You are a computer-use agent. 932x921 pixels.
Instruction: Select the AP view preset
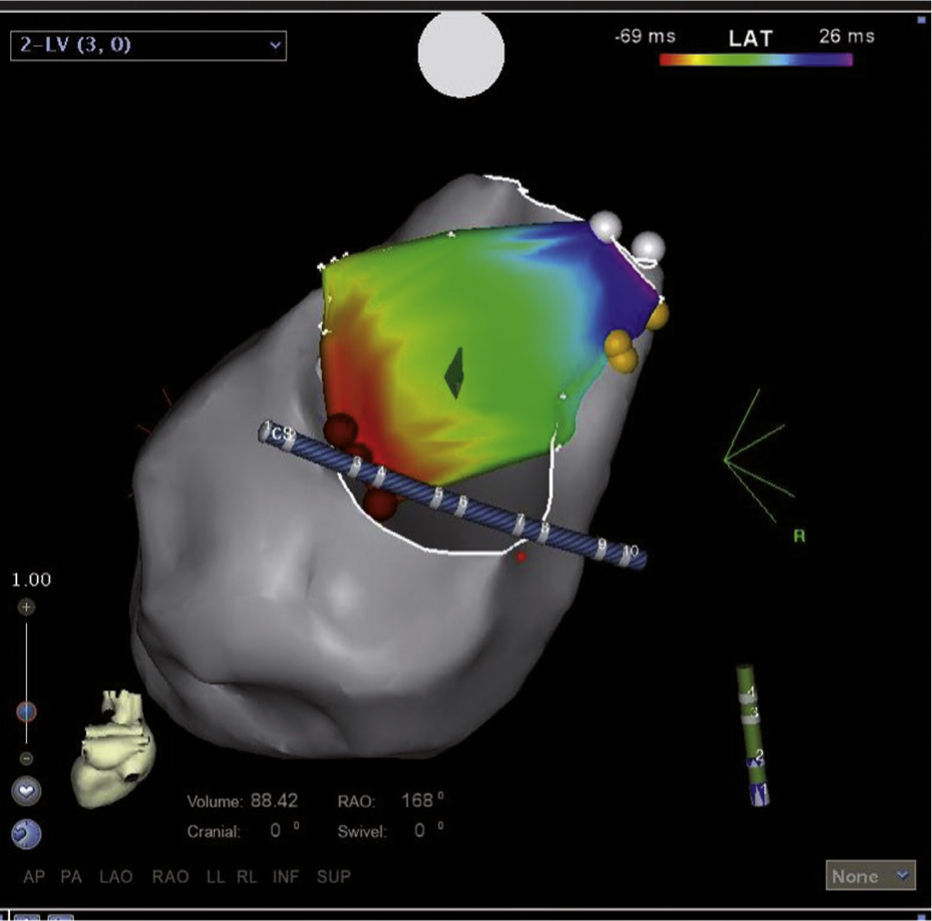(x=35, y=877)
